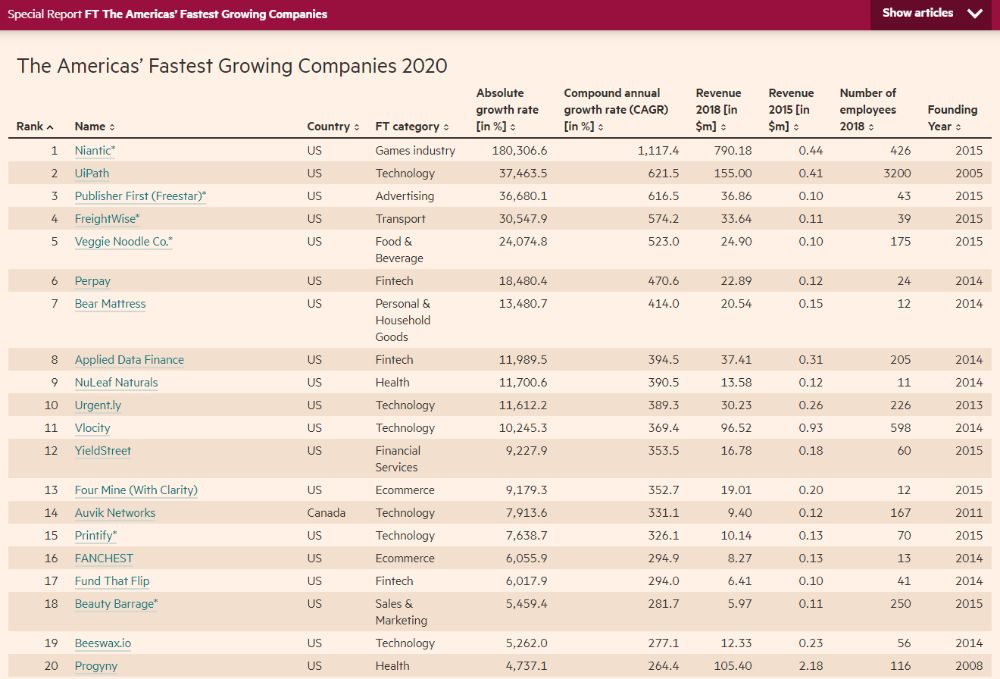
Task: Open the Veggie Noodle Co. link
Action: tap(124, 242)
